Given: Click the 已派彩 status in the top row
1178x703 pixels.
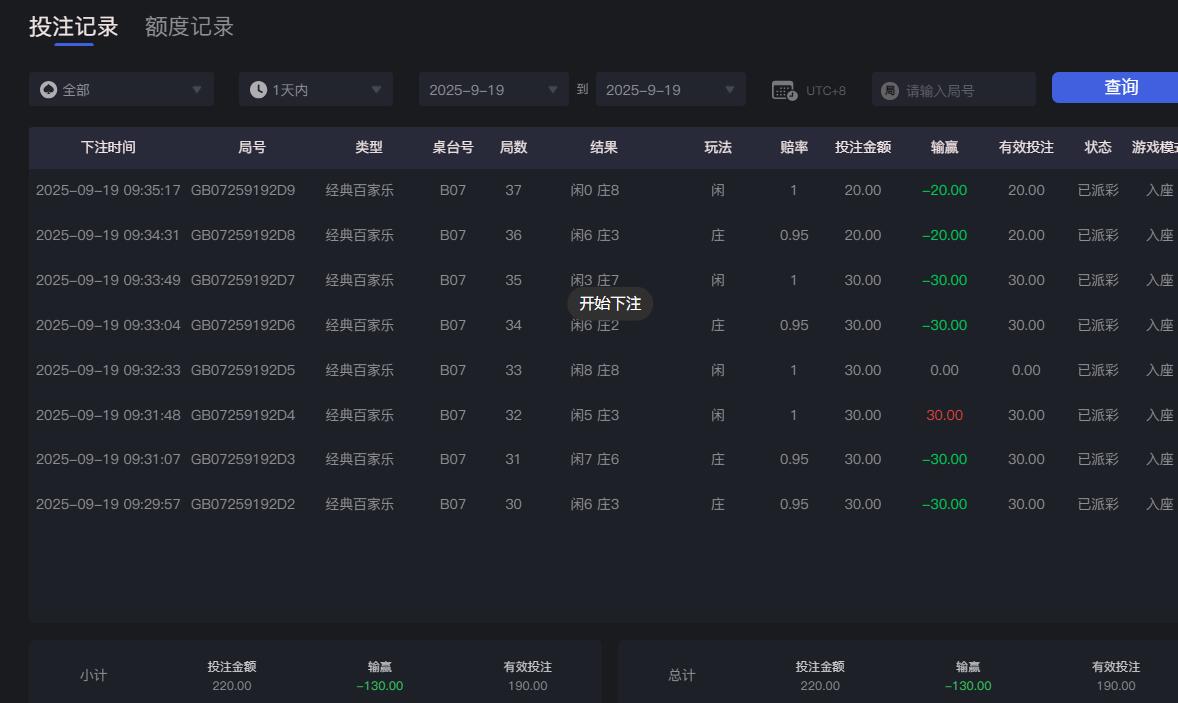Looking at the screenshot, I should [1097, 190].
